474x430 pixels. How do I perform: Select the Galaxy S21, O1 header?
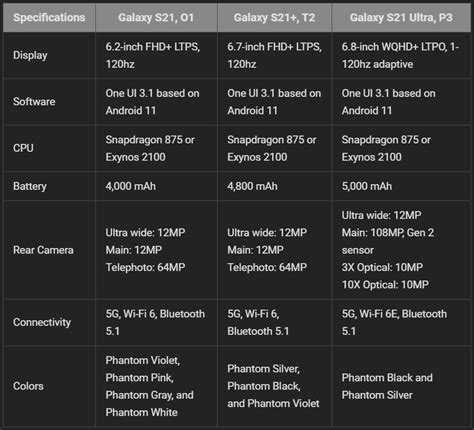pyautogui.click(x=156, y=17)
